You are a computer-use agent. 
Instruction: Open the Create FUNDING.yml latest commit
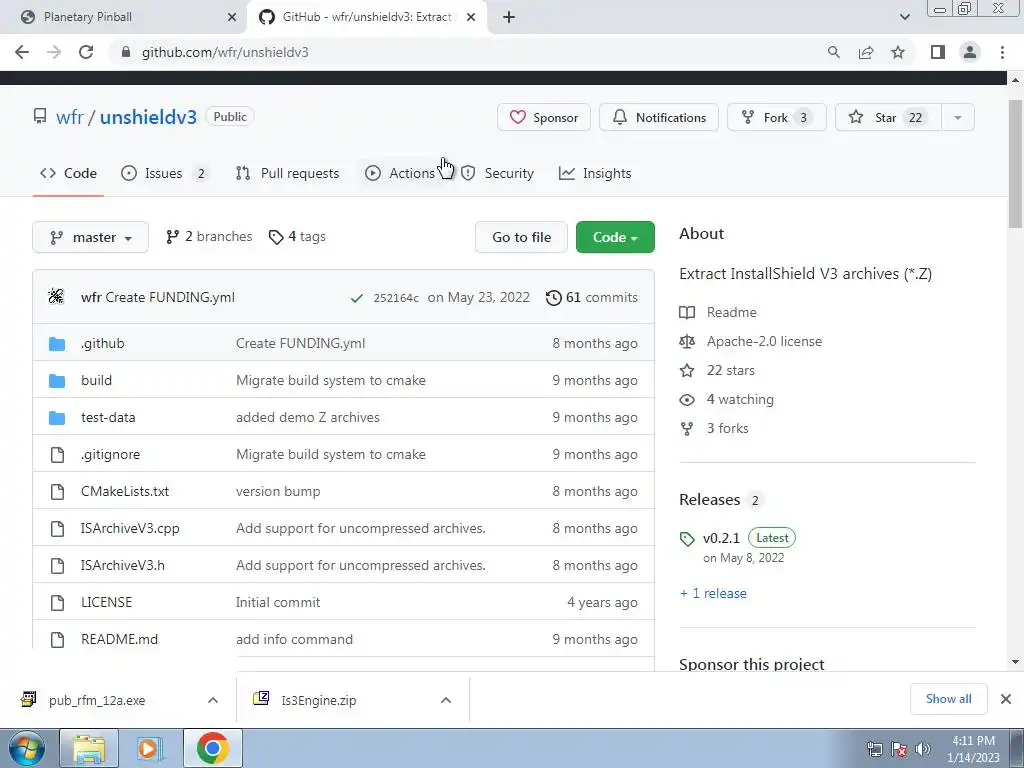click(x=170, y=297)
